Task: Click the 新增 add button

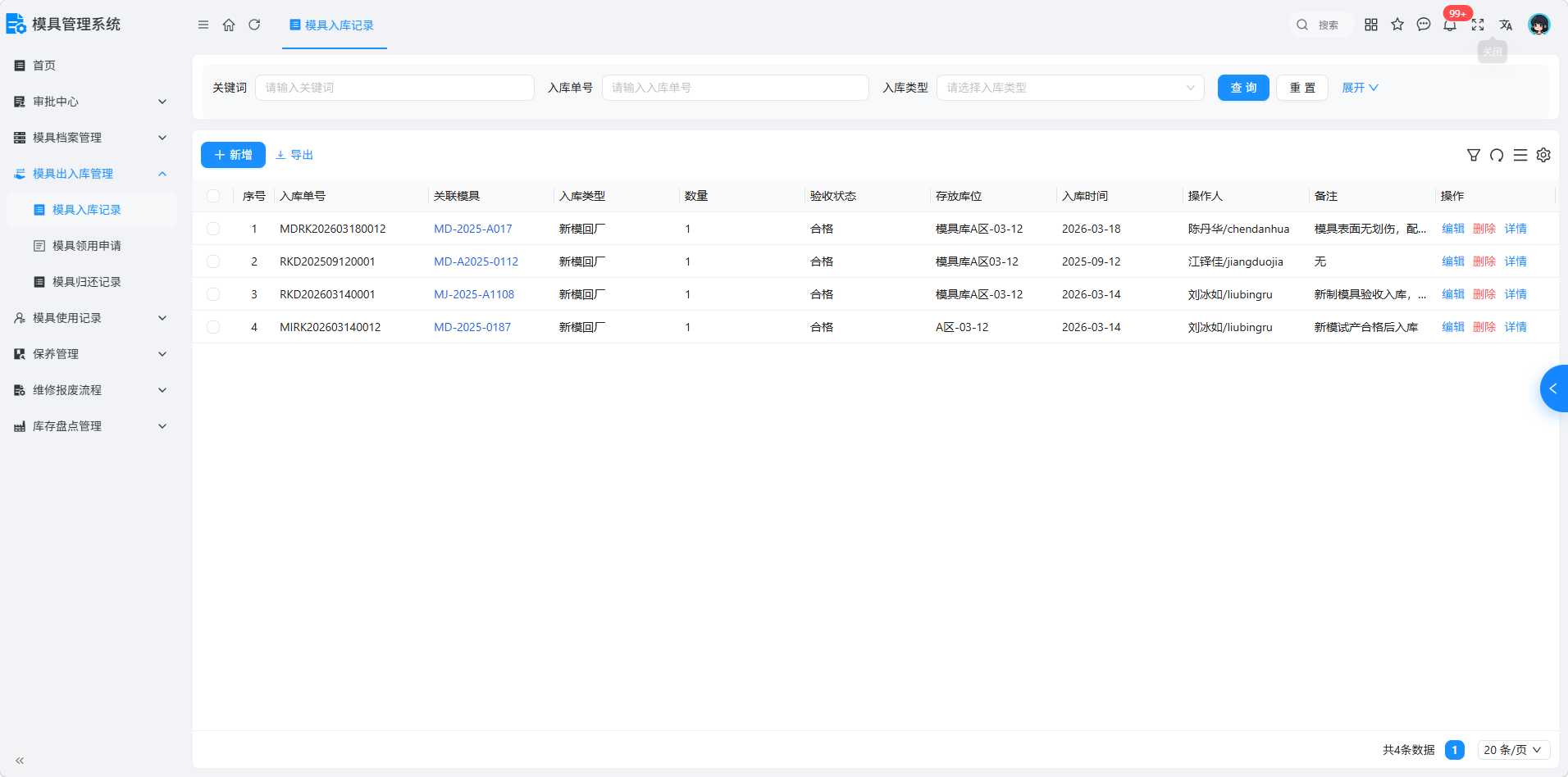Action: click(233, 155)
